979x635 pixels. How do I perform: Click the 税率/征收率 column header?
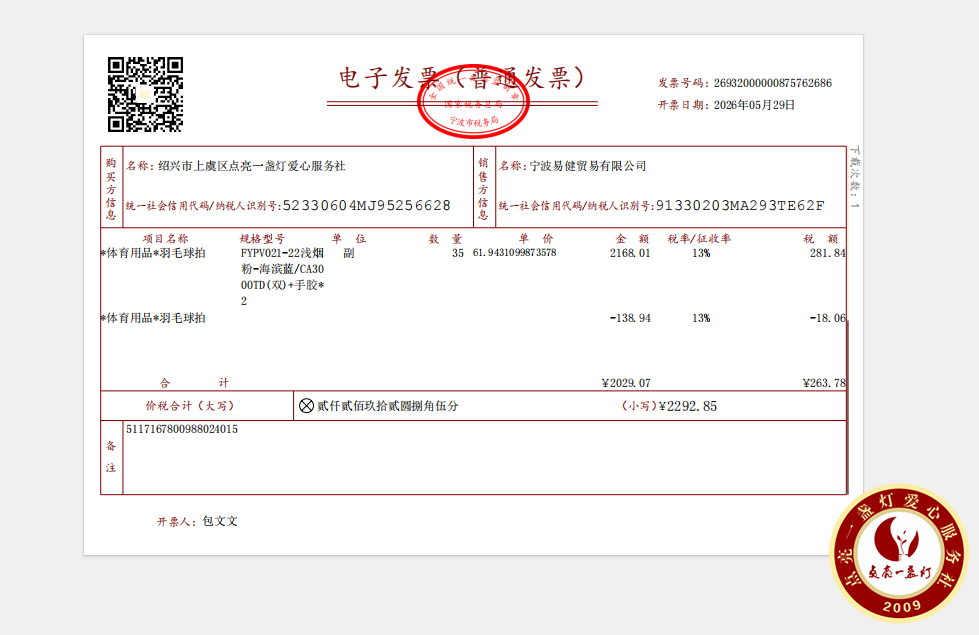[699, 239]
